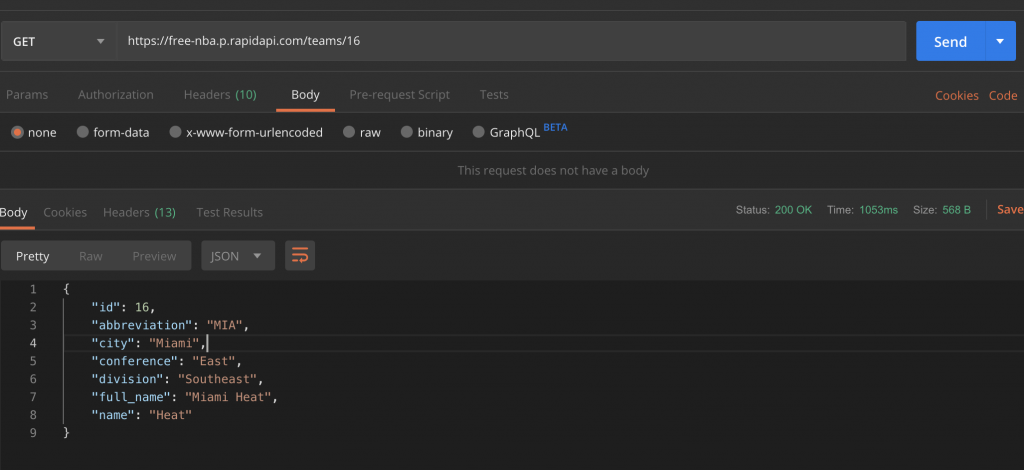Click the 200 OK status text
This screenshot has height=470, width=1024.
(x=793, y=210)
